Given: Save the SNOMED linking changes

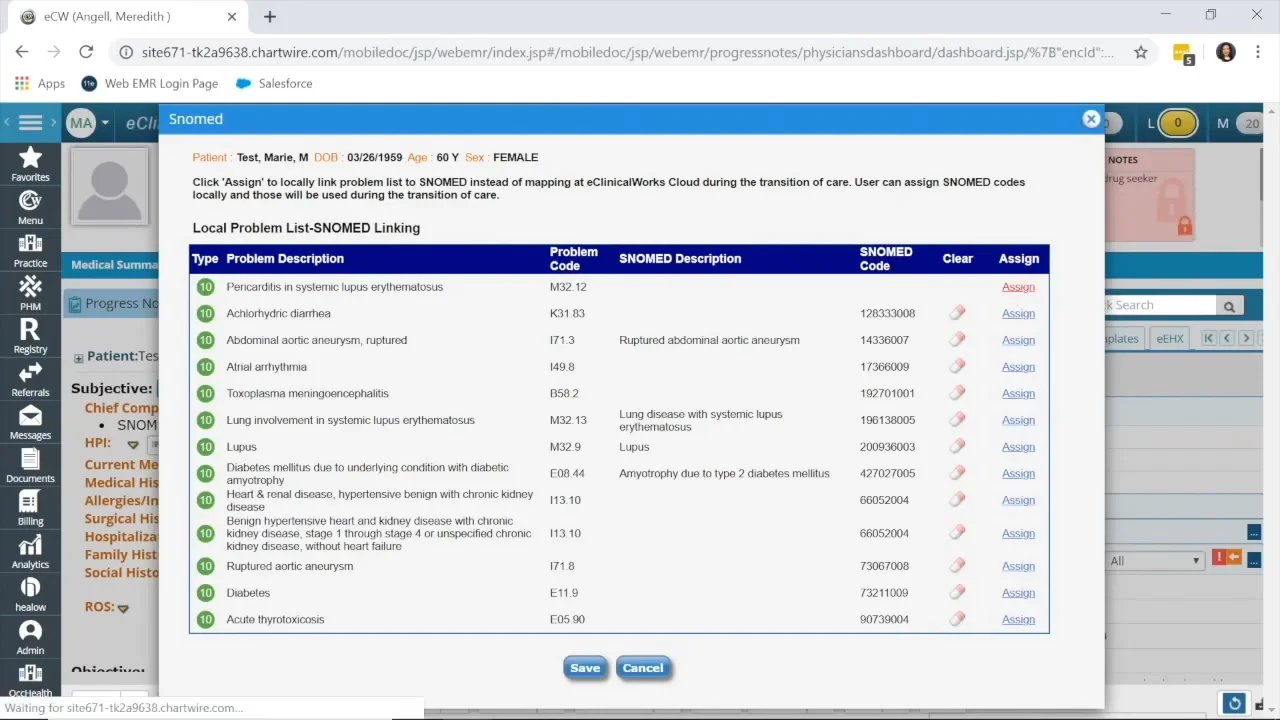Looking at the screenshot, I should 585,668.
